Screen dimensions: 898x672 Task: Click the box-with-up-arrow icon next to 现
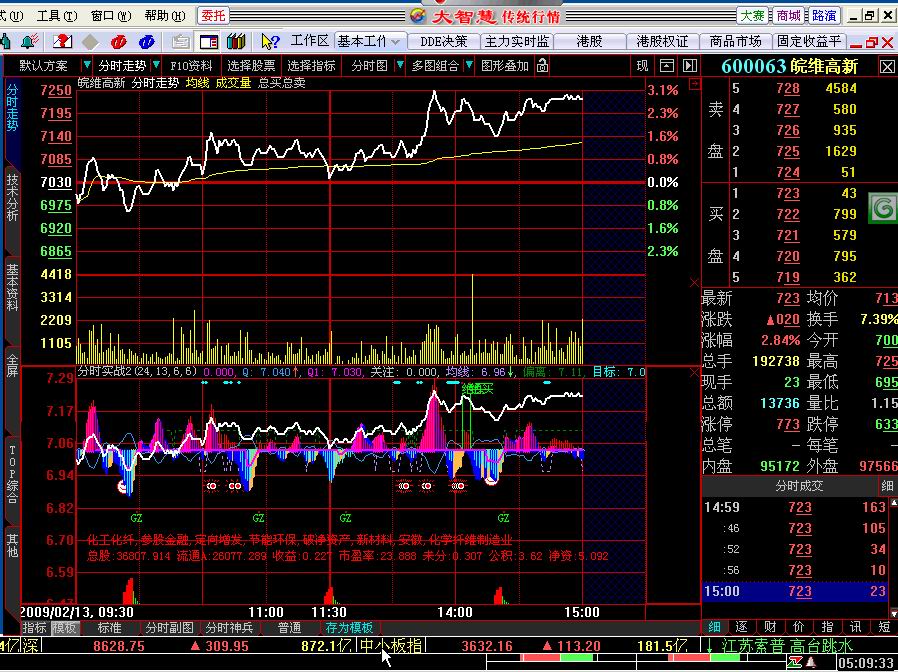(667, 66)
